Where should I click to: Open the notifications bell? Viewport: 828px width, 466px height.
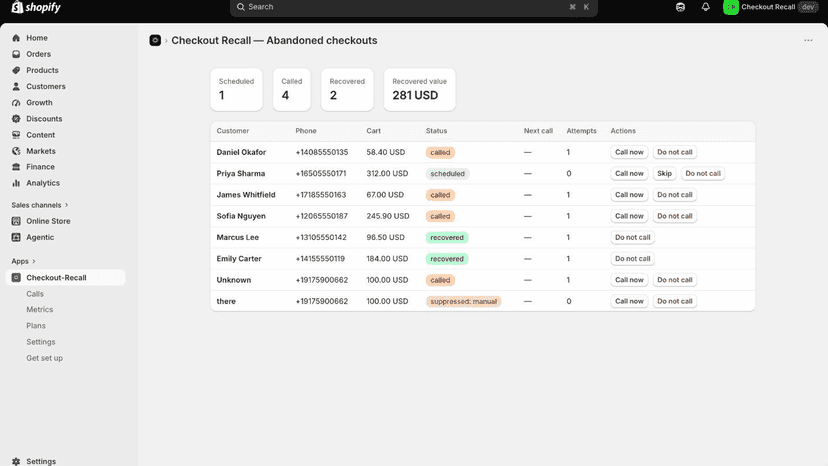point(705,7)
